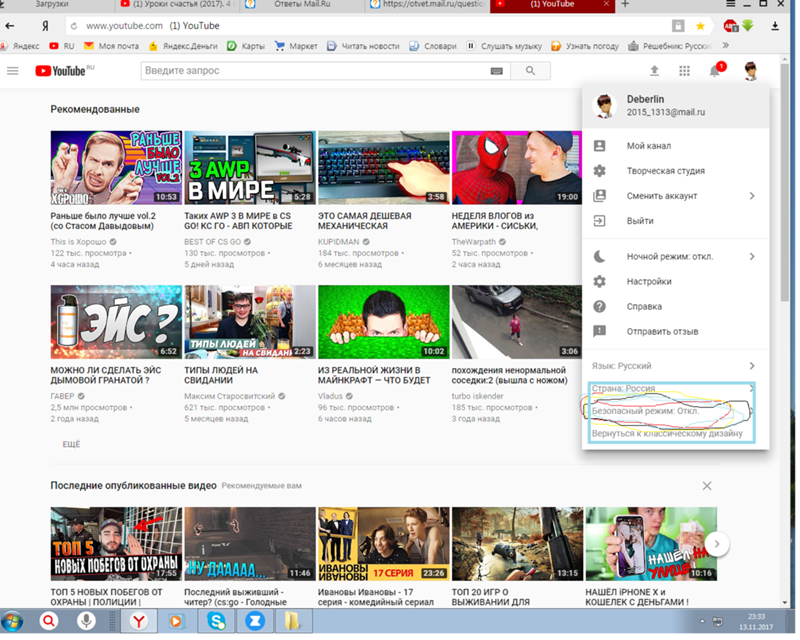Image resolution: width=800 pixels, height=640 pixels.
Task: Expand 'Сменить аккаунт' submenu
Action: point(676,196)
